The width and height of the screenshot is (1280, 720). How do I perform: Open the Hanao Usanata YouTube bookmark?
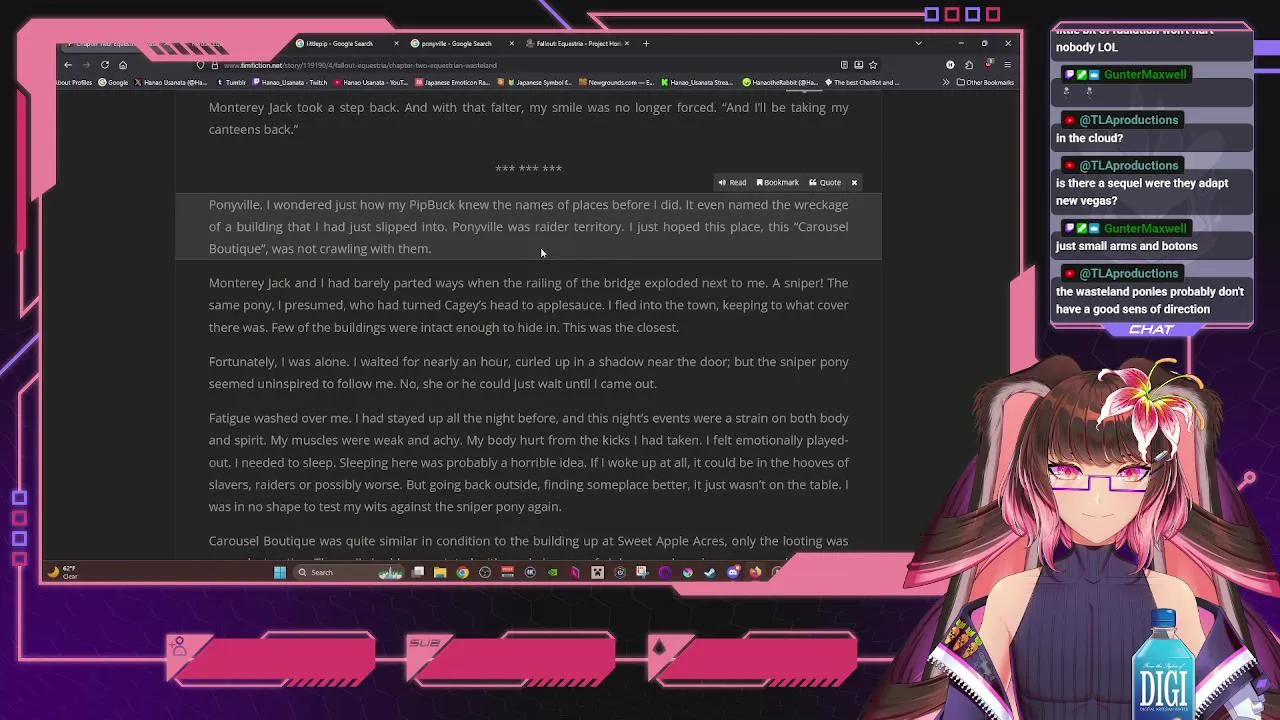pos(371,82)
